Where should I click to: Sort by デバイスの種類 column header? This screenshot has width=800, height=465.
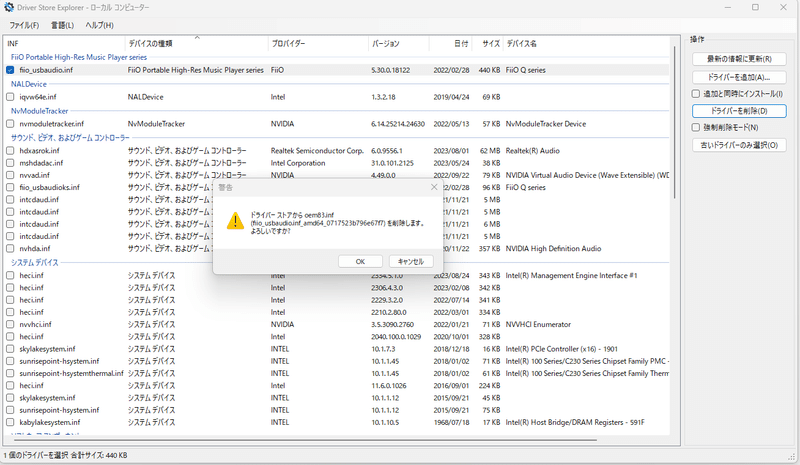click(x=196, y=43)
